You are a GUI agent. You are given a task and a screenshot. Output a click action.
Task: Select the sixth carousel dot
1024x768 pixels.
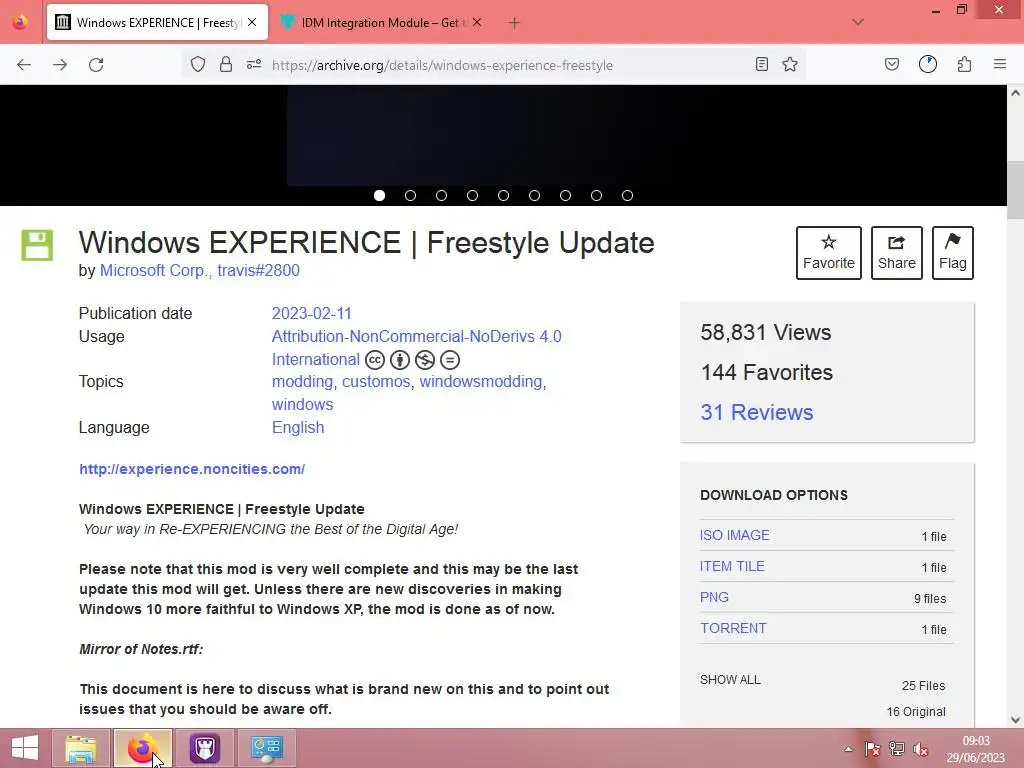(534, 195)
